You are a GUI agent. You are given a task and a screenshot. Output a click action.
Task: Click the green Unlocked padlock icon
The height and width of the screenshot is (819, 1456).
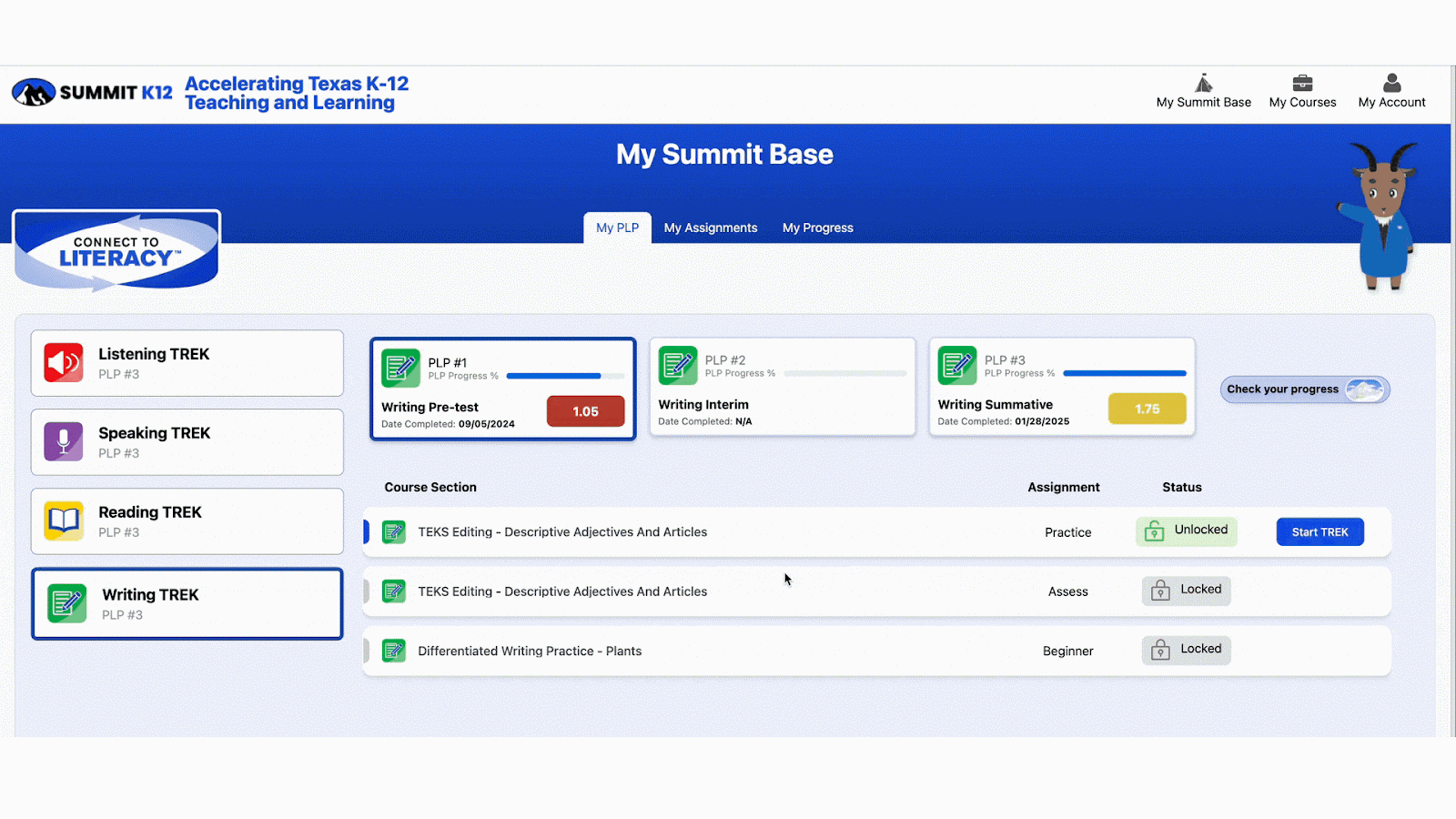1154,531
